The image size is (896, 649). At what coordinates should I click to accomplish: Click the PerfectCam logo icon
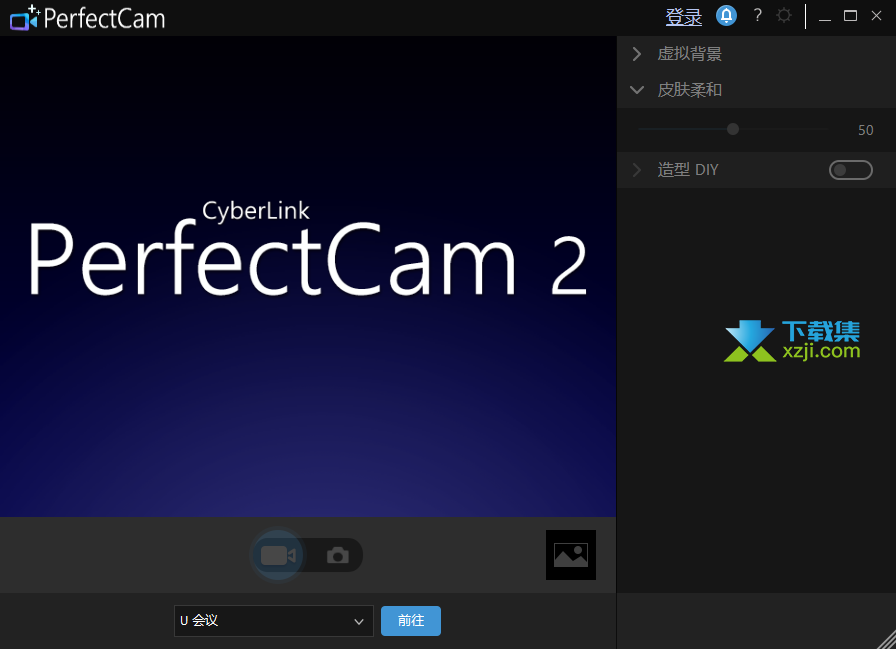25,18
